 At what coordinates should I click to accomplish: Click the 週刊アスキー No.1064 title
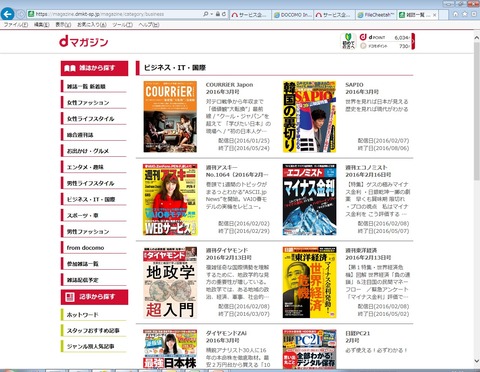(237, 171)
